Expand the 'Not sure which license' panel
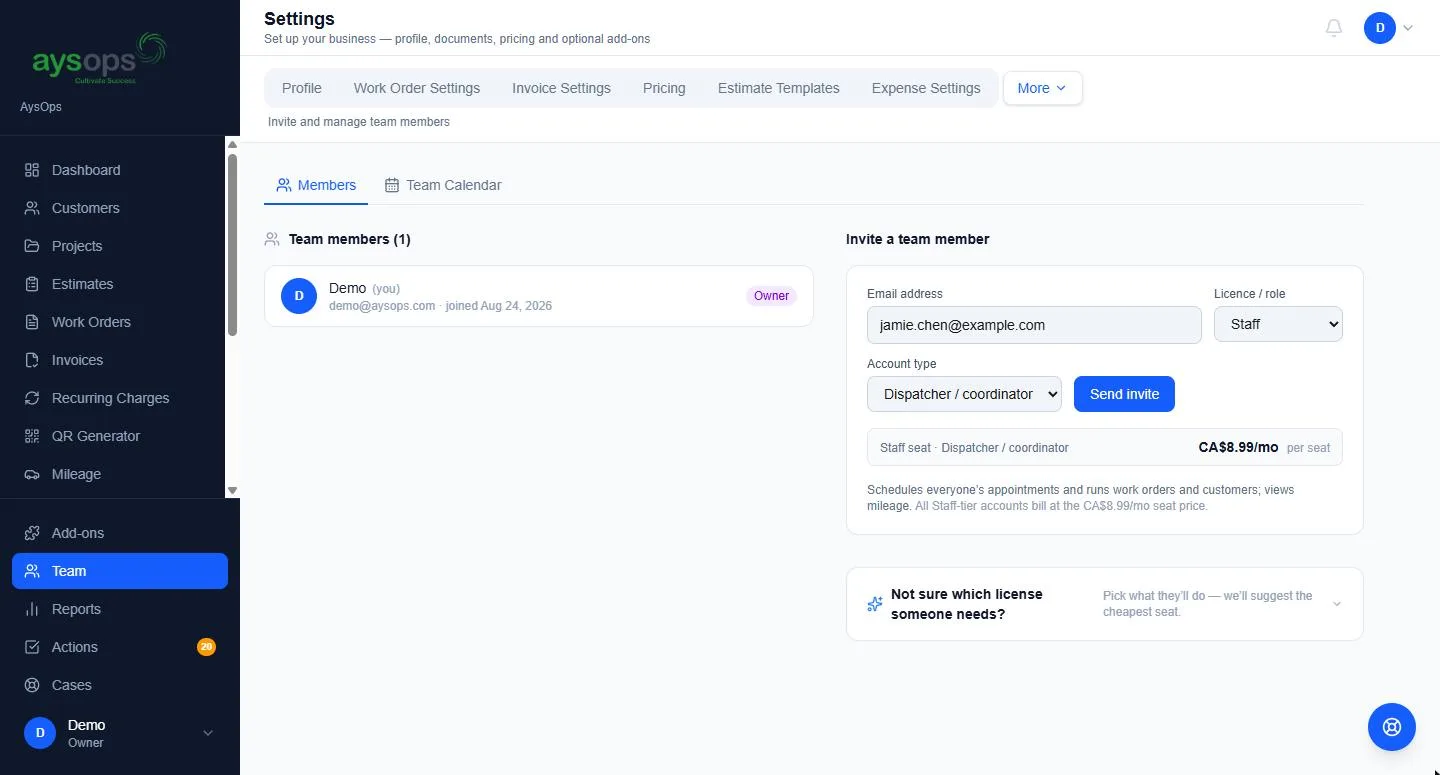This screenshot has height=775, width=1440. (1105, 604)
